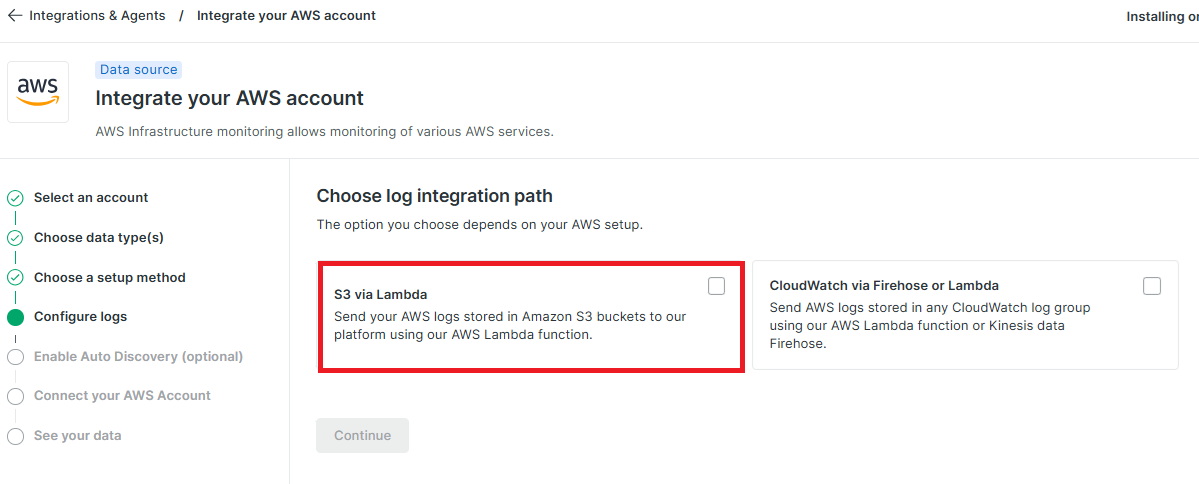Viewport: 1199px width, 484px height.
Task: Select the S3 via Lambda card
Action: pyautogui.click(x=531, y=317)
